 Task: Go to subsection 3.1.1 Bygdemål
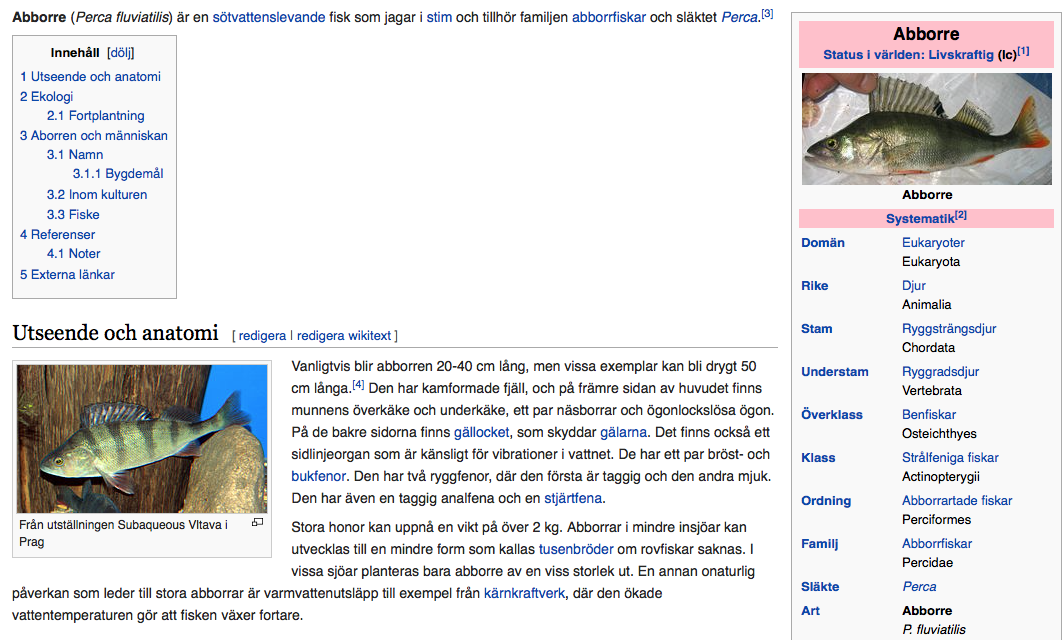point(118,174)
